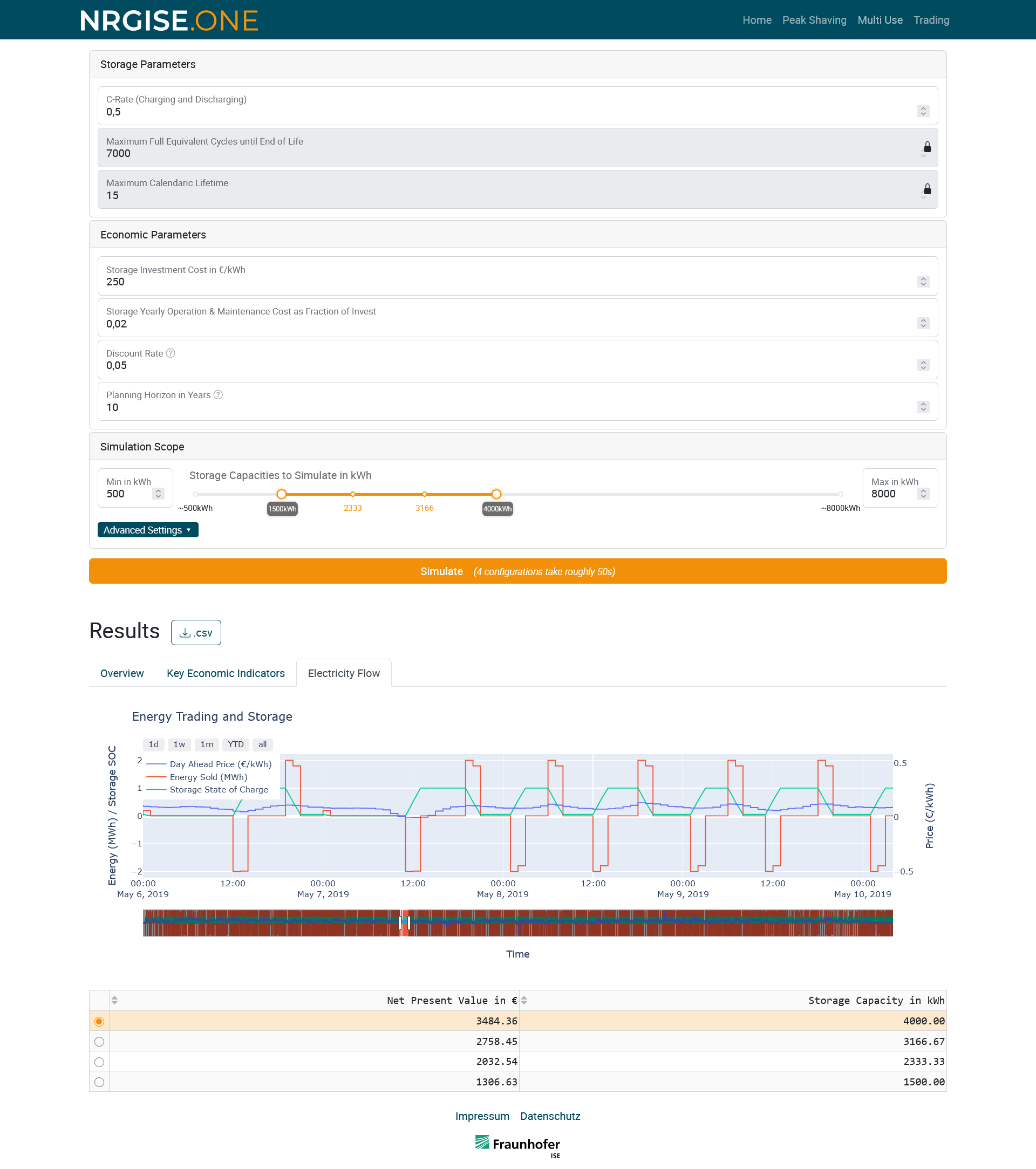Focus the Min in kWh field

(135, 488)
